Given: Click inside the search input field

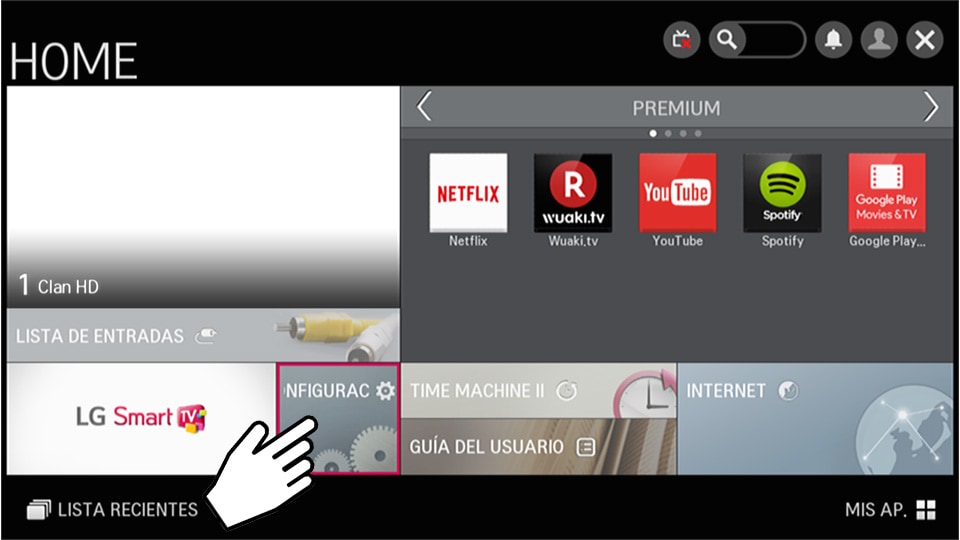Looking at the screenshot, I should pos(773,40).
